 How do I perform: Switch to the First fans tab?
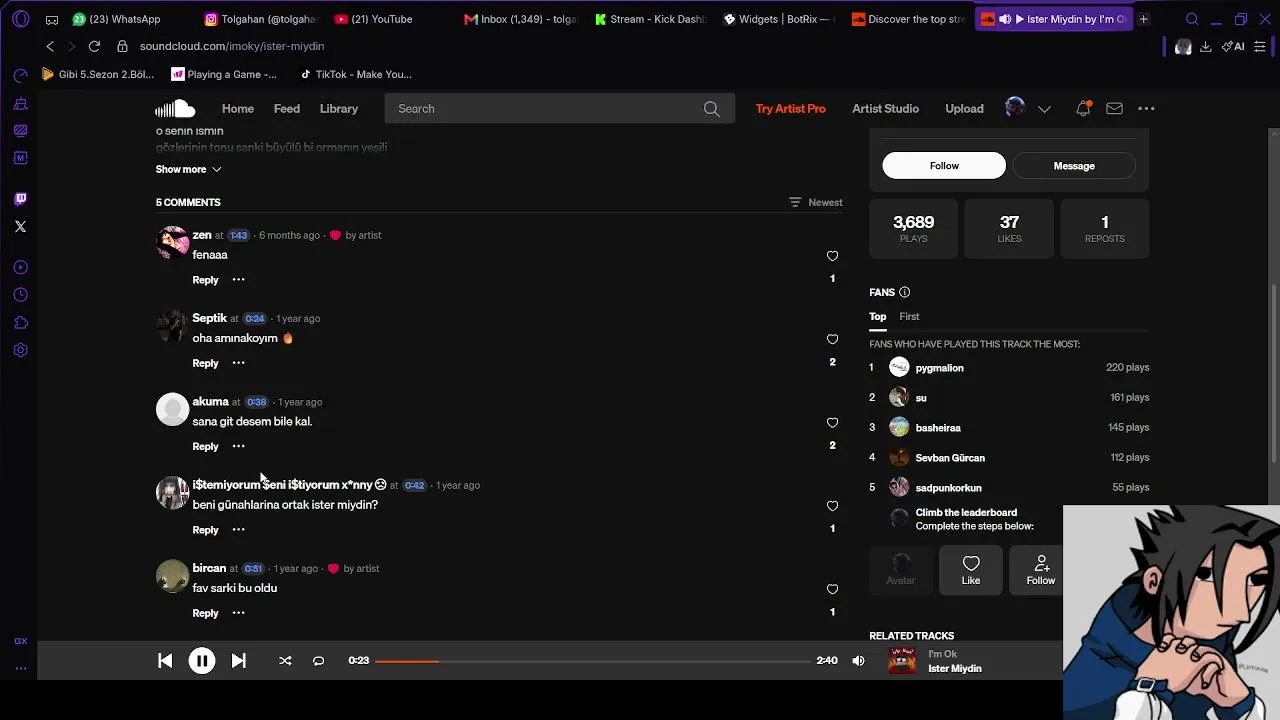coord(909,316)
